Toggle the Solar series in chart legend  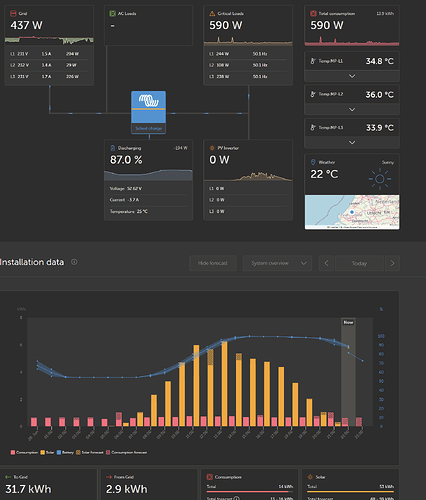click(47, 452)
